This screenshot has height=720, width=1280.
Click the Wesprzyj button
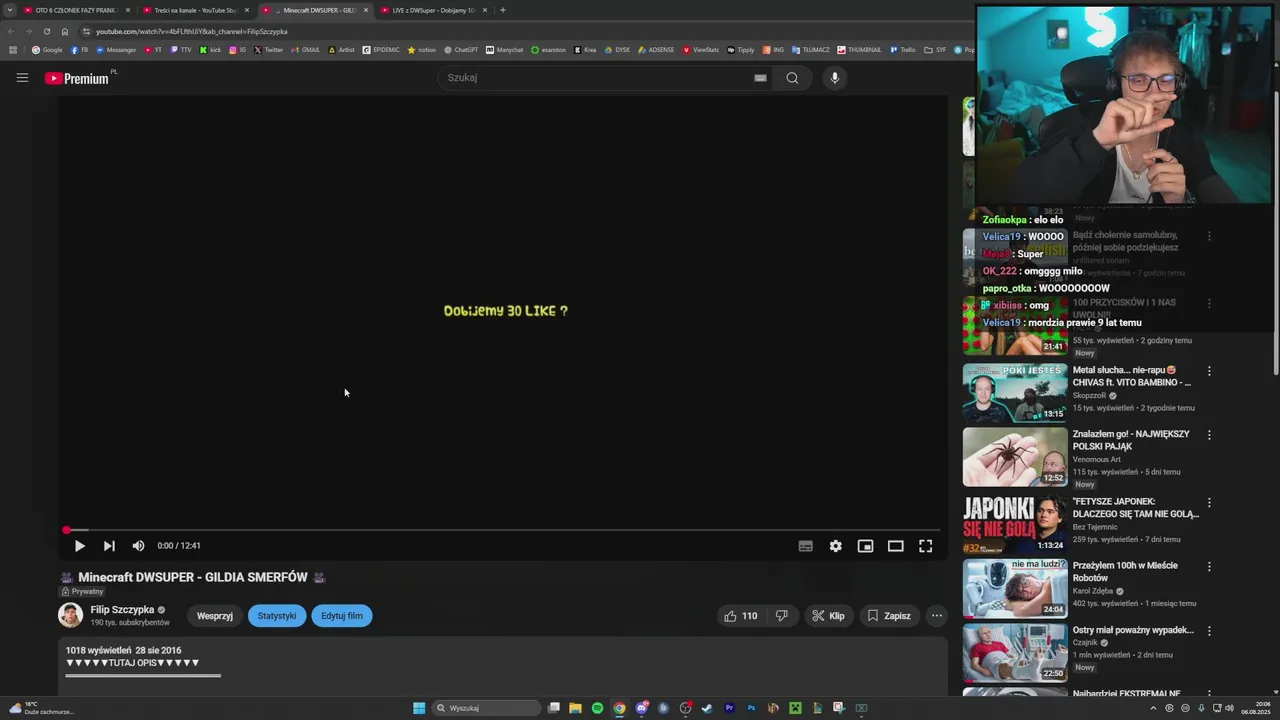pos(215,616)
